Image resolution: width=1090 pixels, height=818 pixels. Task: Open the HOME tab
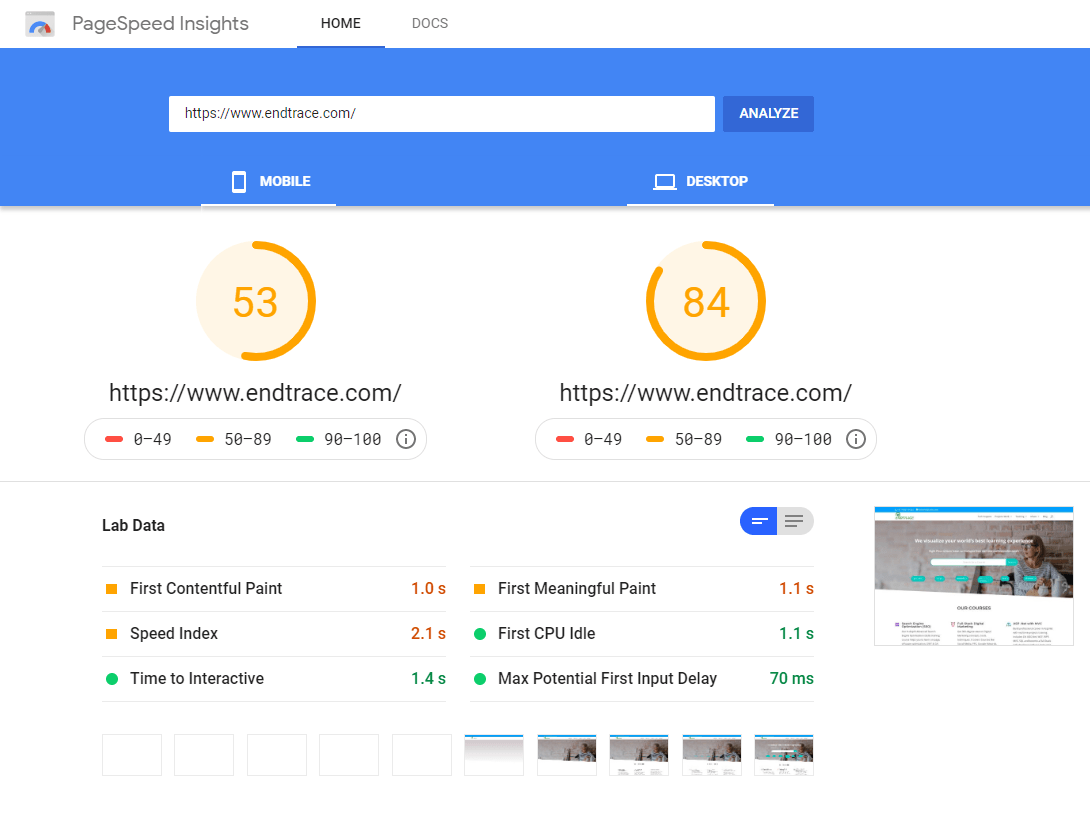click(x=341, y=24)
